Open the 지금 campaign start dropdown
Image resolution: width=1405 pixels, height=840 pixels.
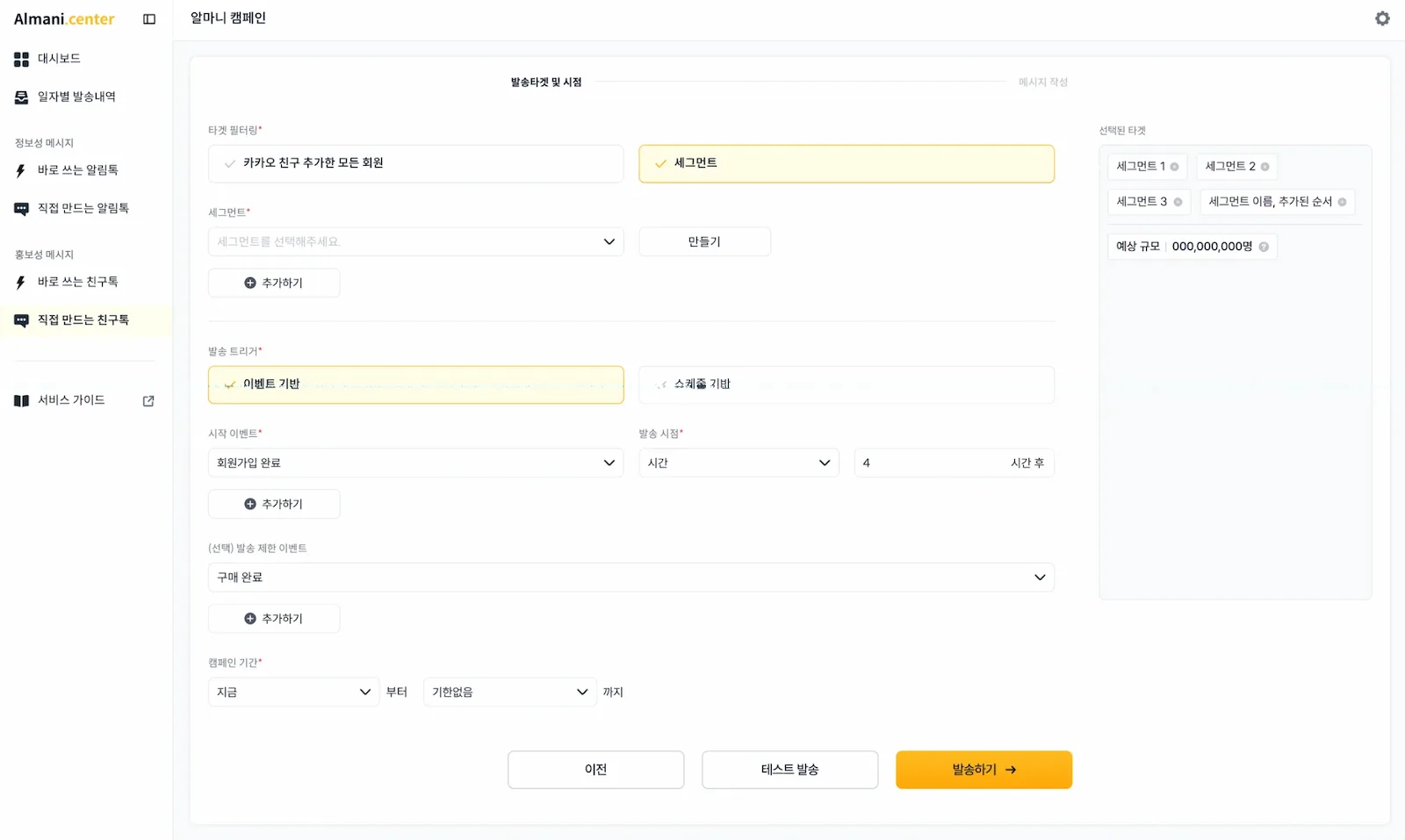tap(293, 692)
